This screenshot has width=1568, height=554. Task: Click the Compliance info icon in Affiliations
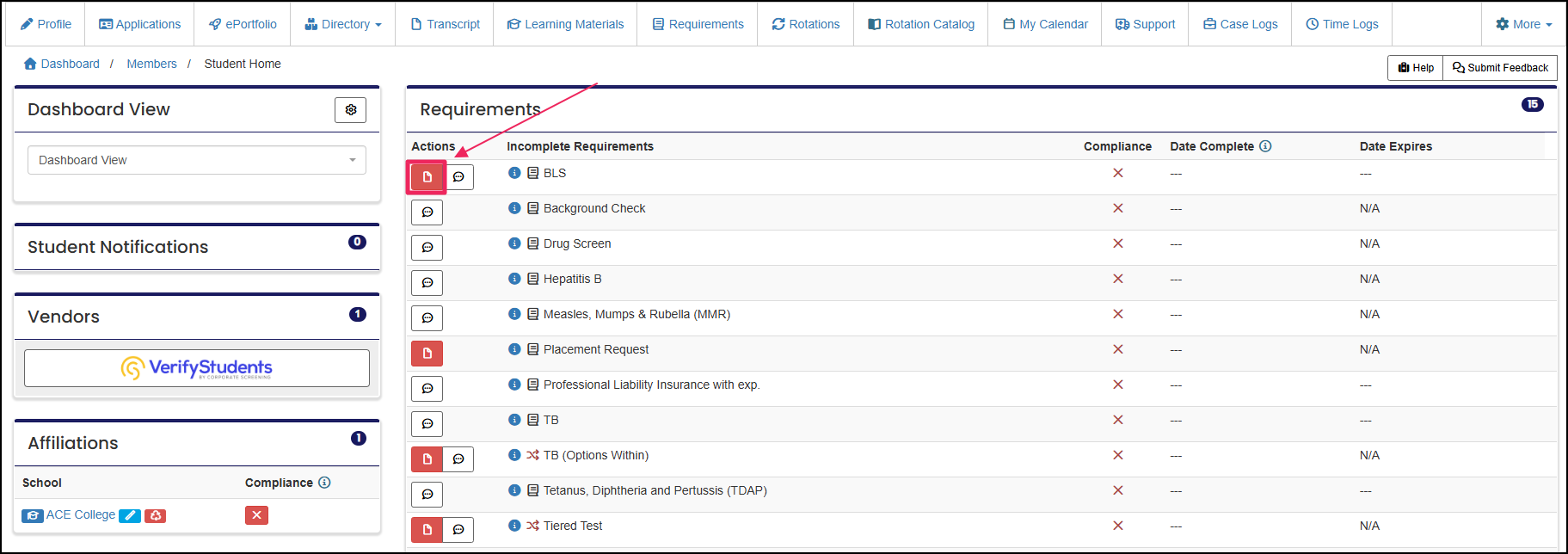[x=324, y=483]
